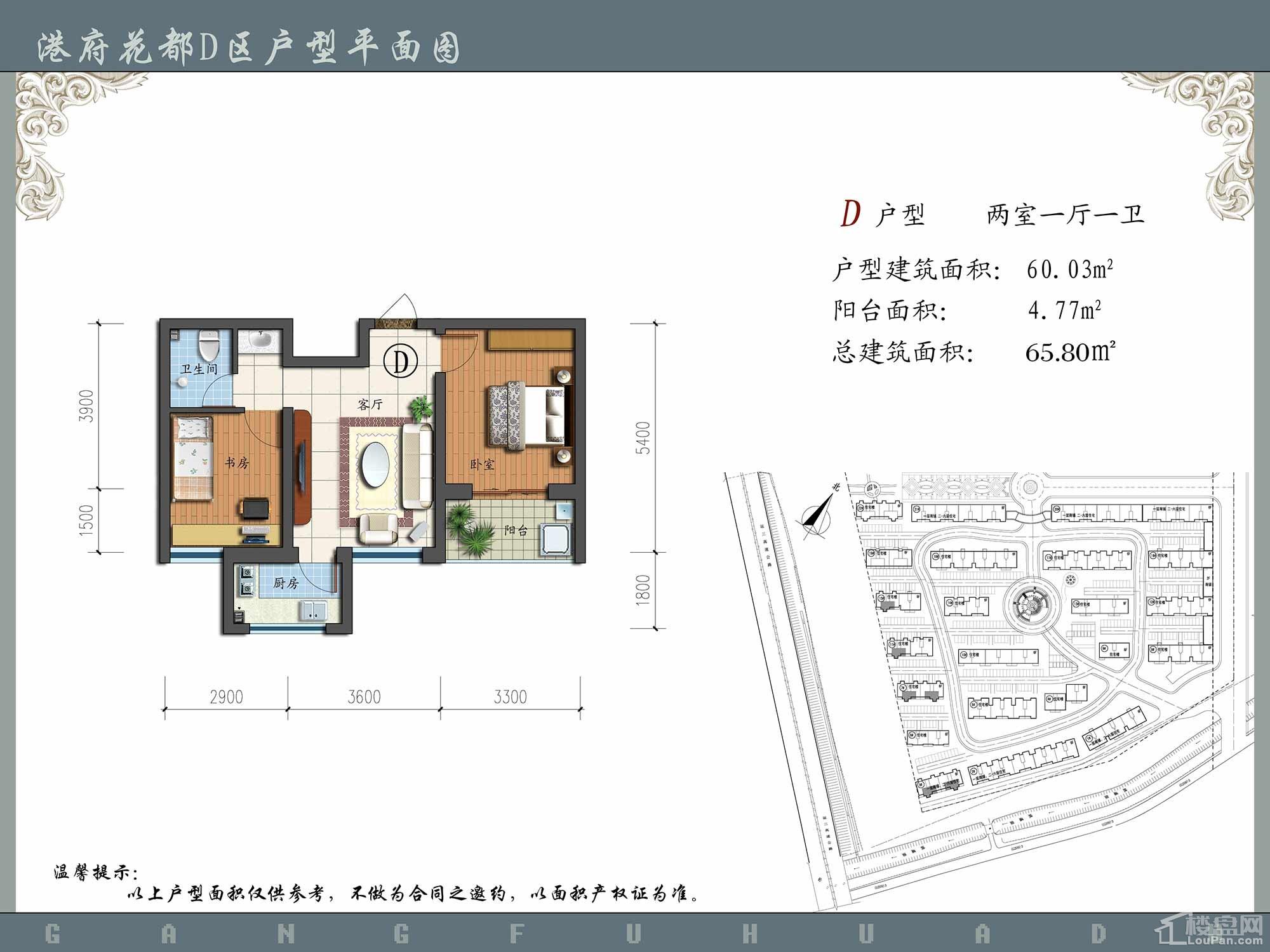Click the circled D unit marker
Viewport: 1270px width, 952px height.
[401, 361]
